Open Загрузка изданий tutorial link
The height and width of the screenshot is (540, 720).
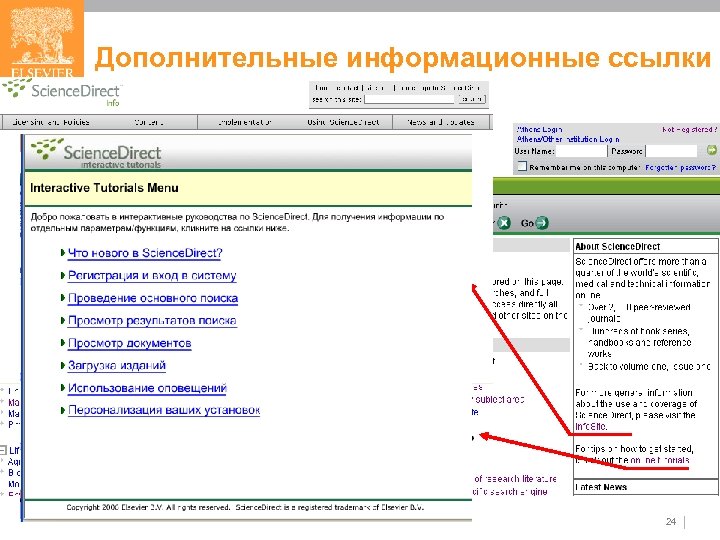coord(117,366)
